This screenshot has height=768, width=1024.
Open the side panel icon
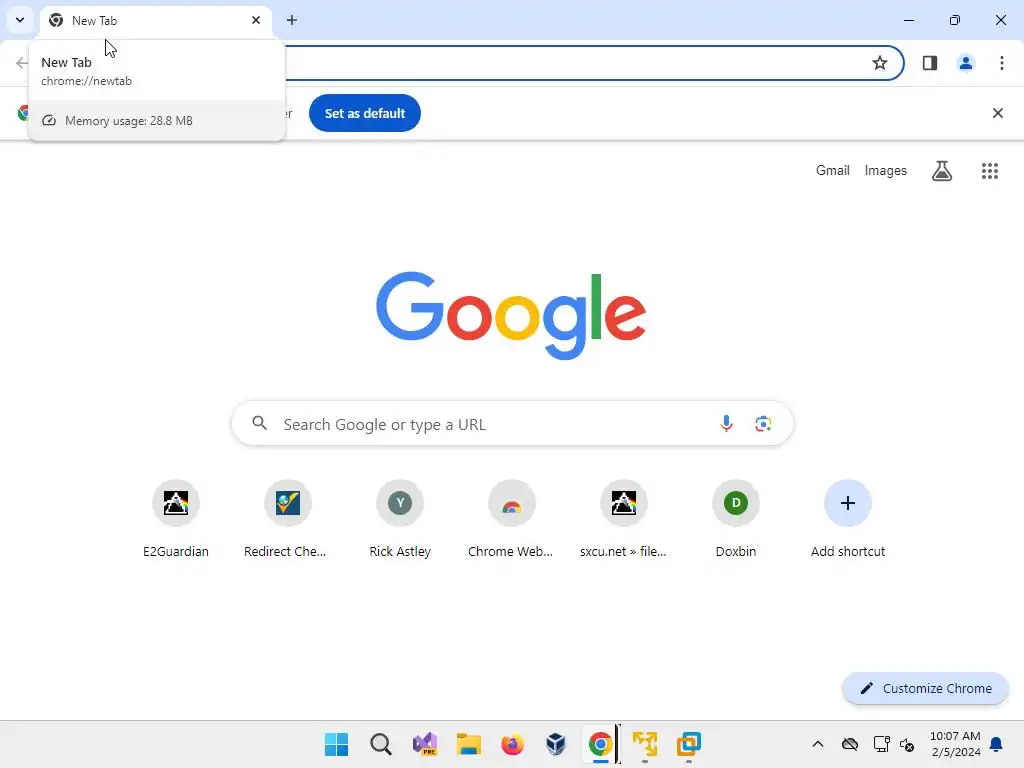point(930,63)
